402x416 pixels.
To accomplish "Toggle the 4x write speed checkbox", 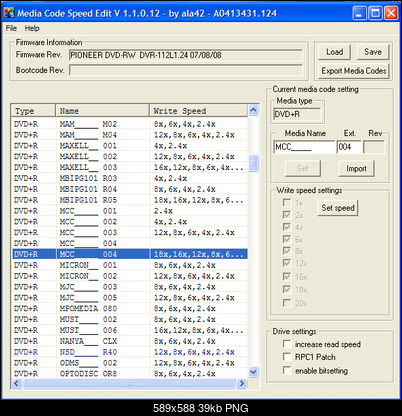I will tap(286, 227).
